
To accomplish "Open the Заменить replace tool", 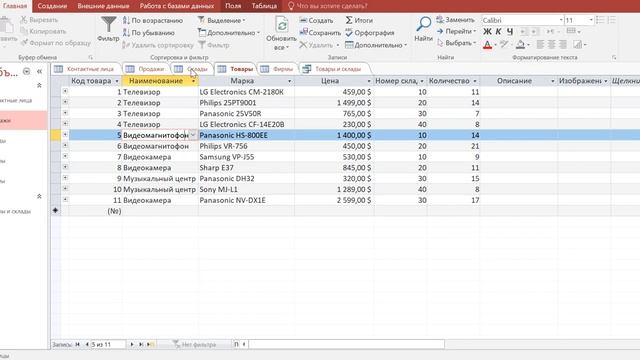I will (x=456, y=20).
